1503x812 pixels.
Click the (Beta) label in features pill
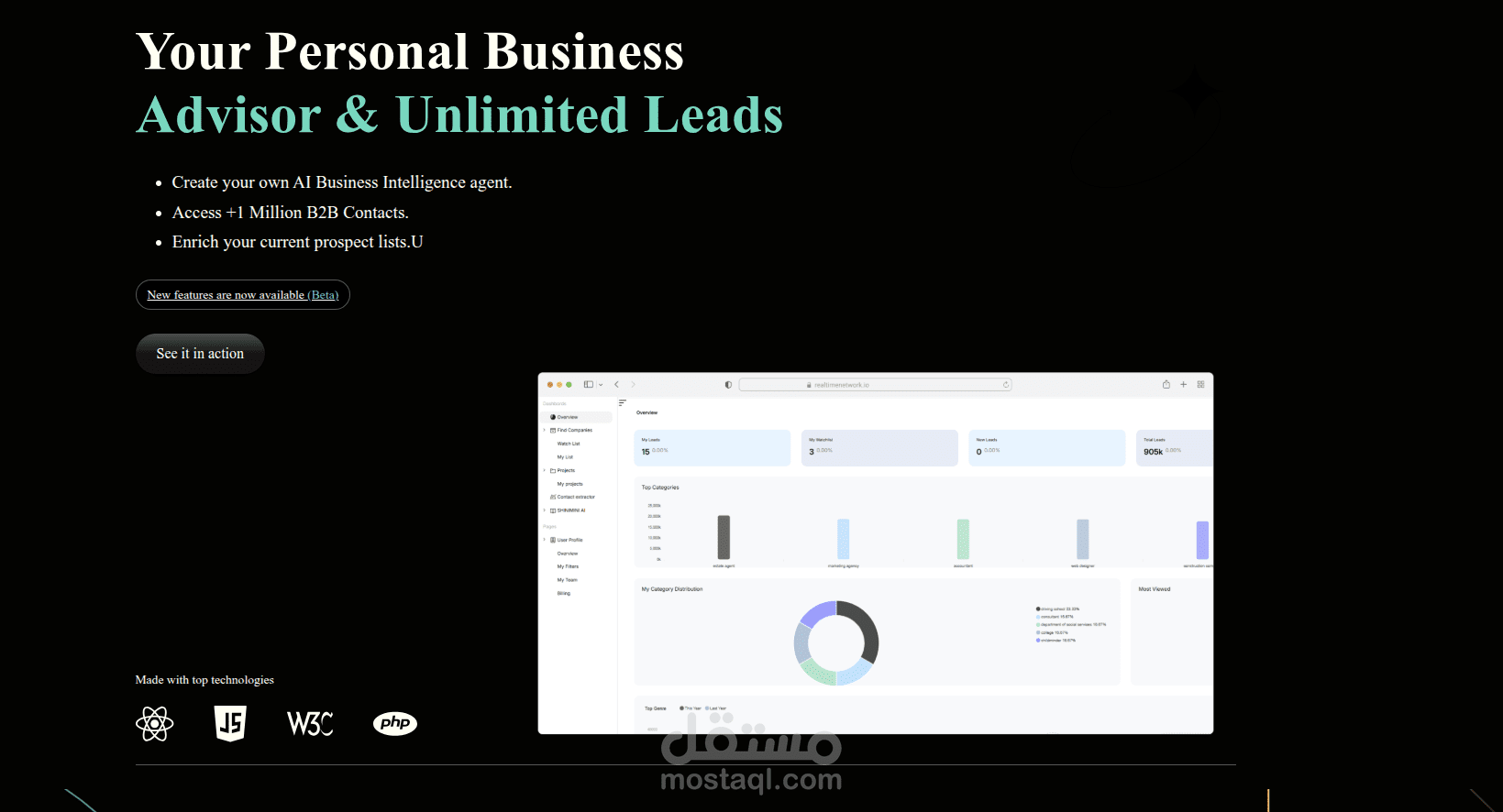[323, 295]
